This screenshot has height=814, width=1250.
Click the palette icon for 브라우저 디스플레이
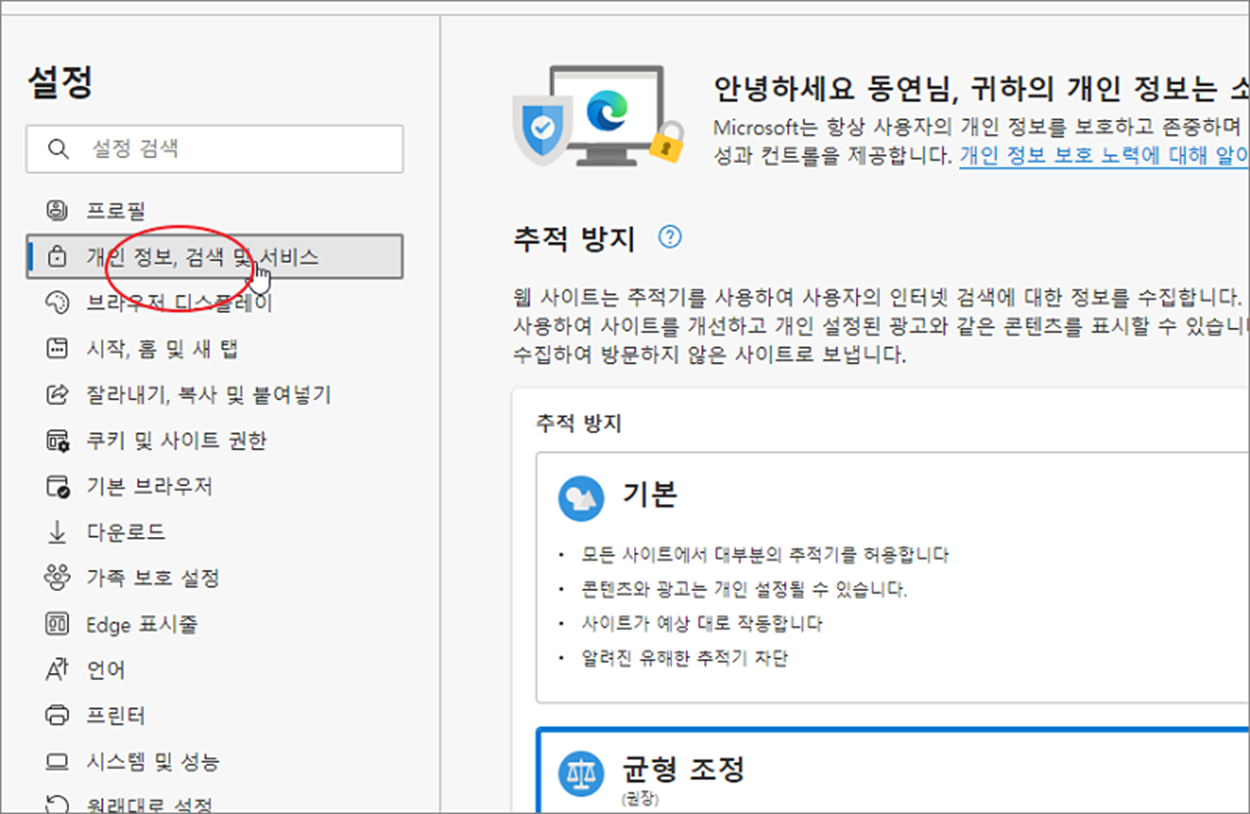click(57, 302)
